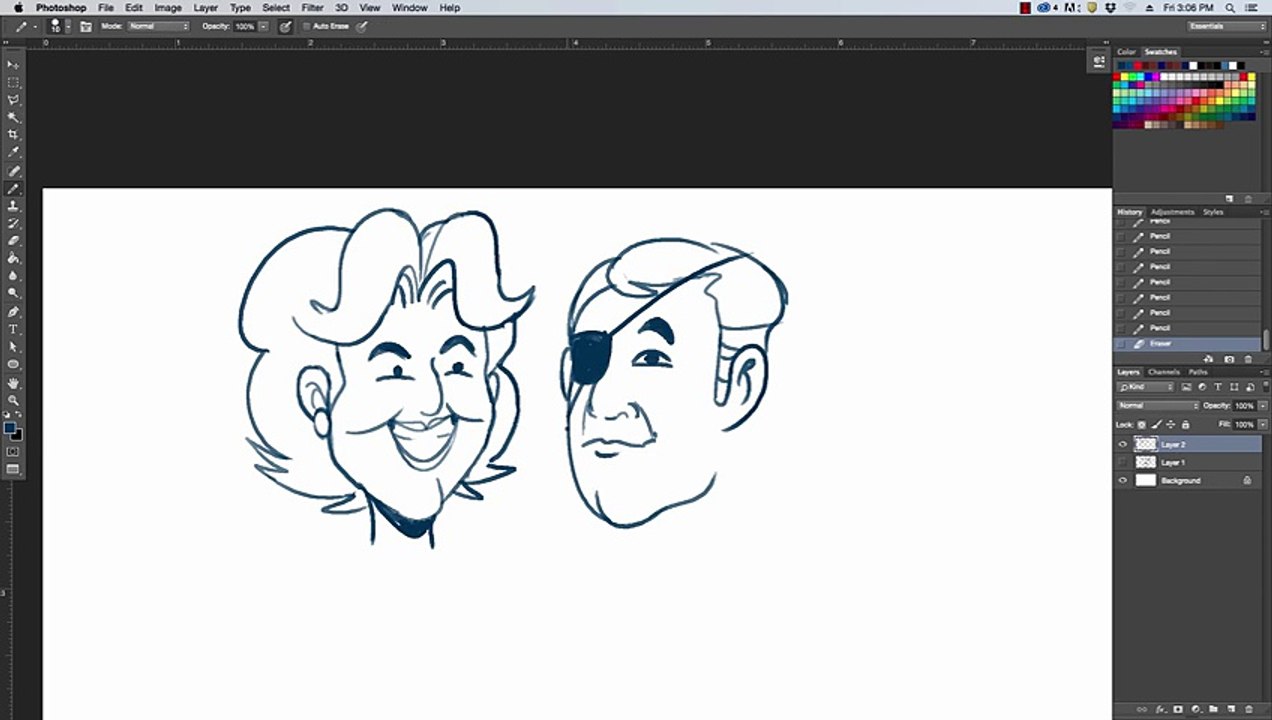Select the History Brush tool
The image size is (1272, 720).
tap(14, 223)
